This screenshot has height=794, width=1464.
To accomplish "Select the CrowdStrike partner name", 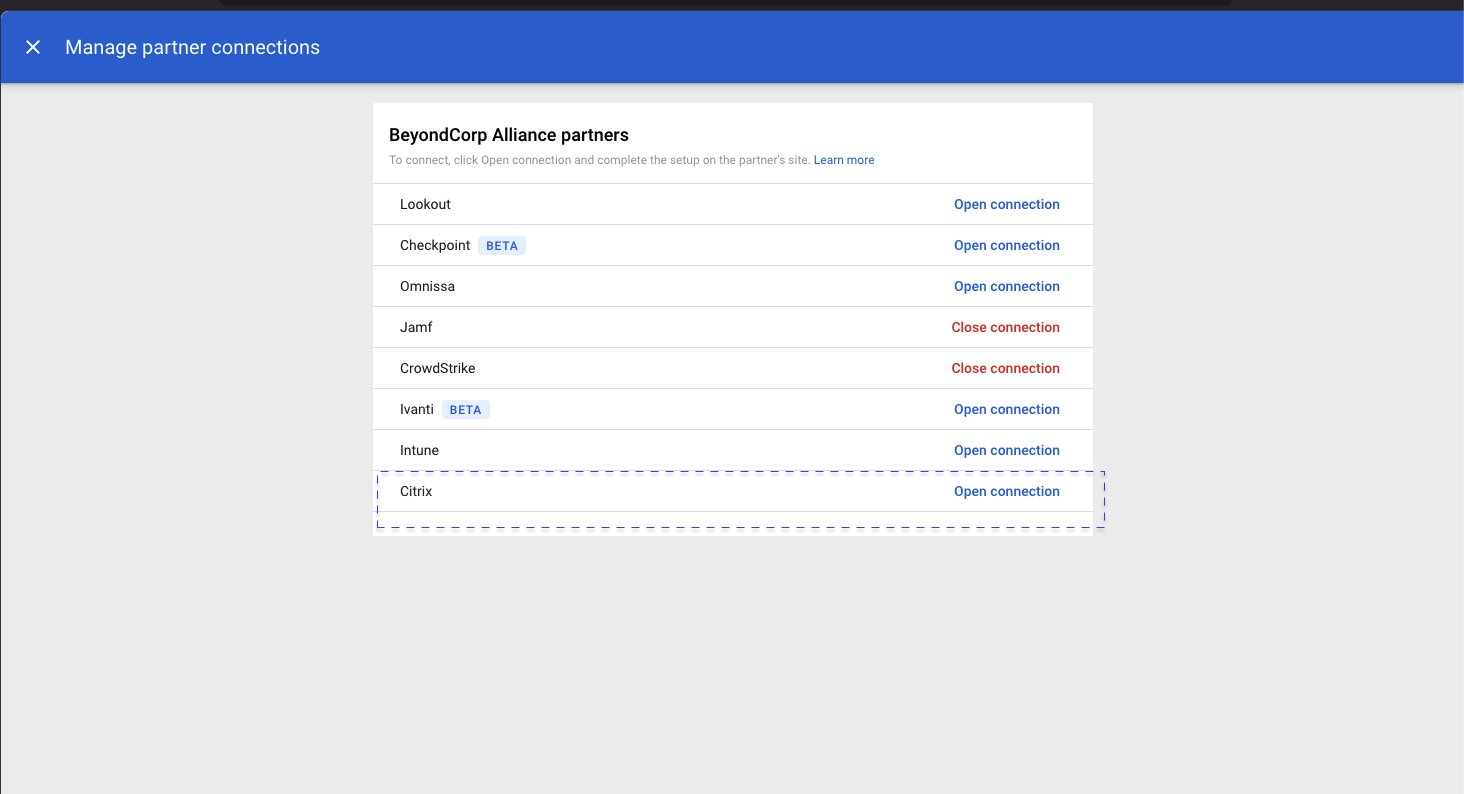I will [x=437, y=368].
